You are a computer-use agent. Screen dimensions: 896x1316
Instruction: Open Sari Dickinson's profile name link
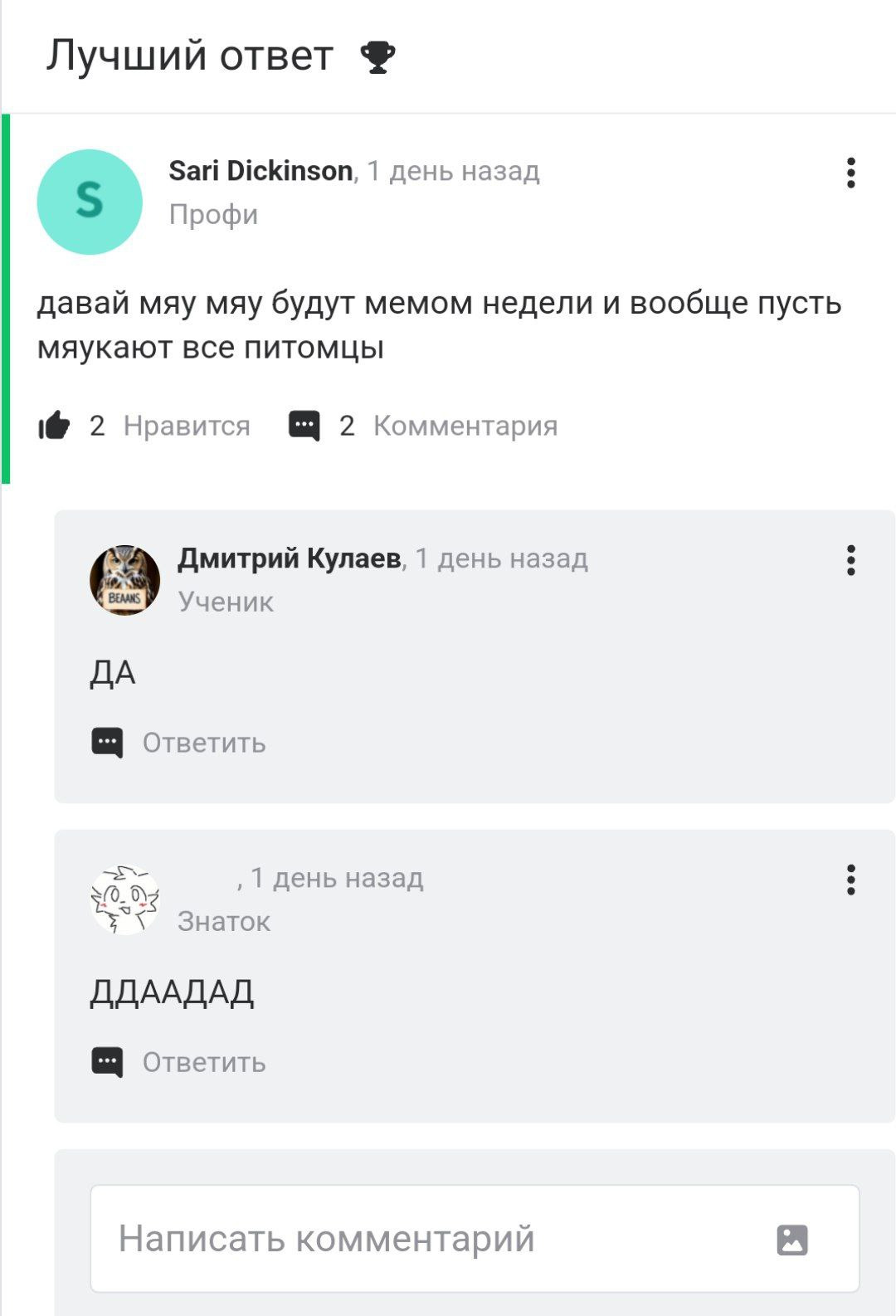click(261, 171)
